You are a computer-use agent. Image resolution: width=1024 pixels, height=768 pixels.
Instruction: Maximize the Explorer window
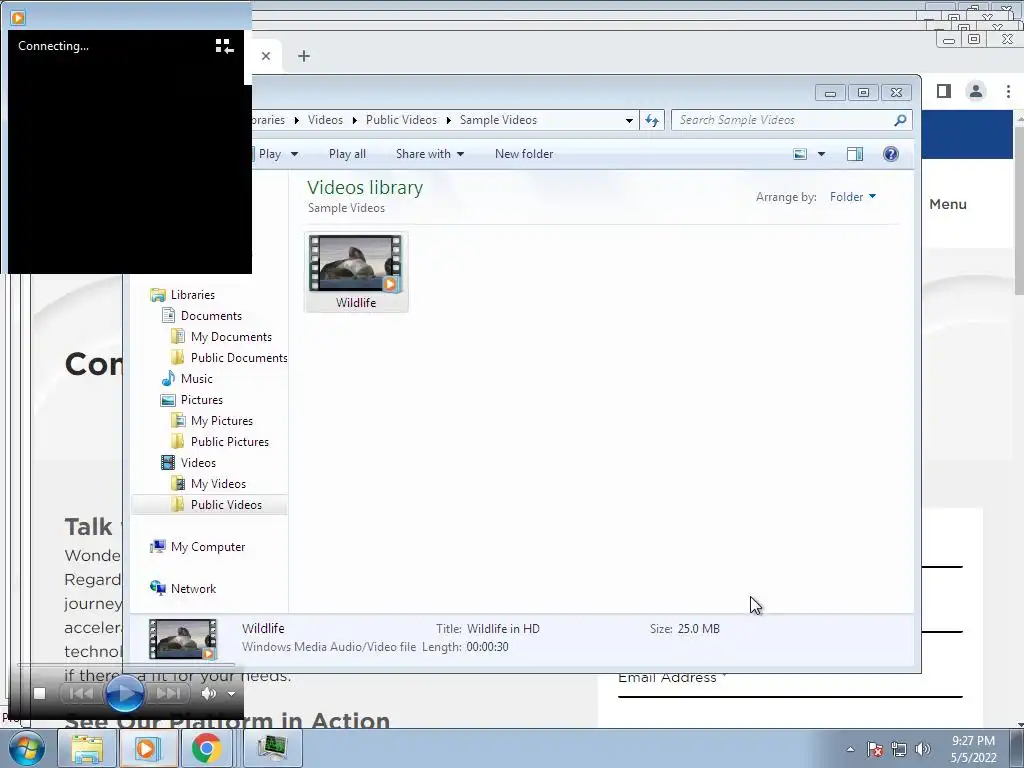[863, 93]
